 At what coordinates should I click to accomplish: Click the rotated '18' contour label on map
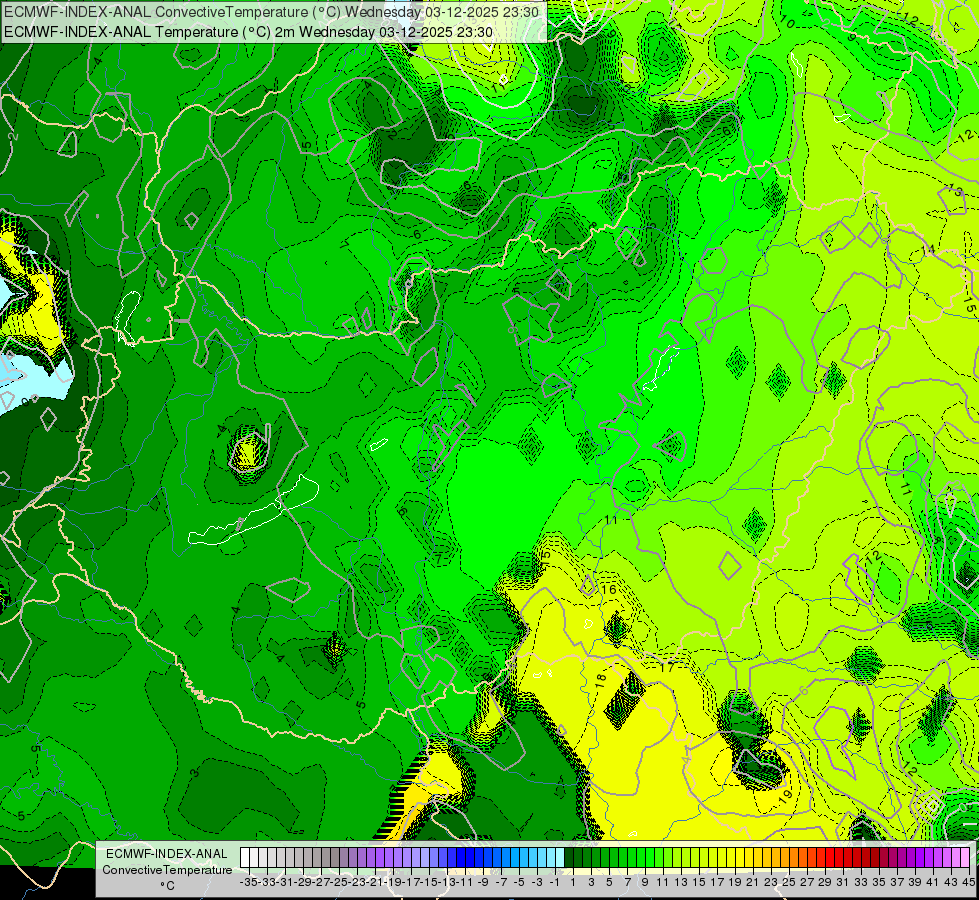(x=601, y=681)
